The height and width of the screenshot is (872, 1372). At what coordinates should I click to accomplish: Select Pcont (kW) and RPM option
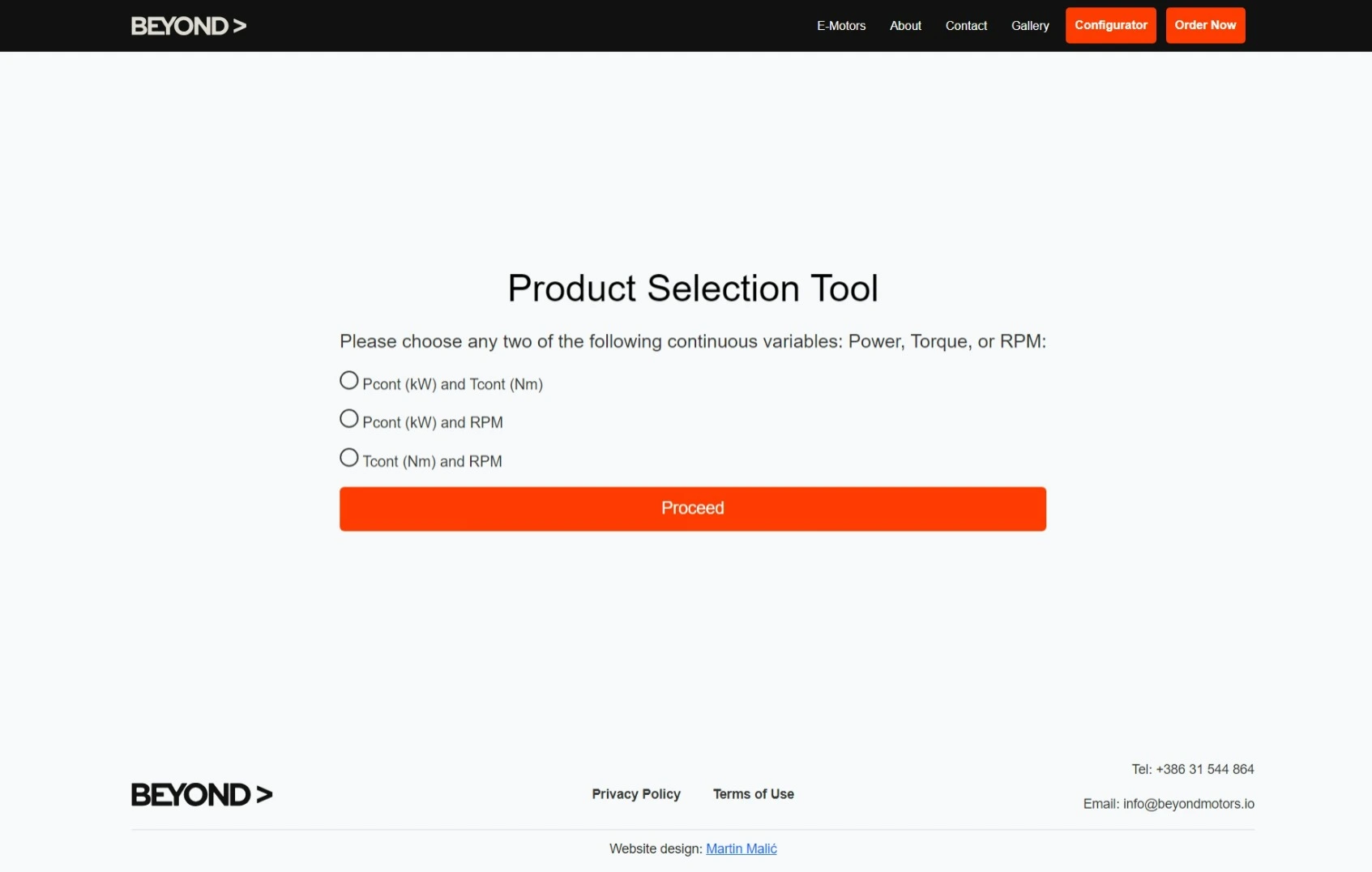tap(349, 418)
